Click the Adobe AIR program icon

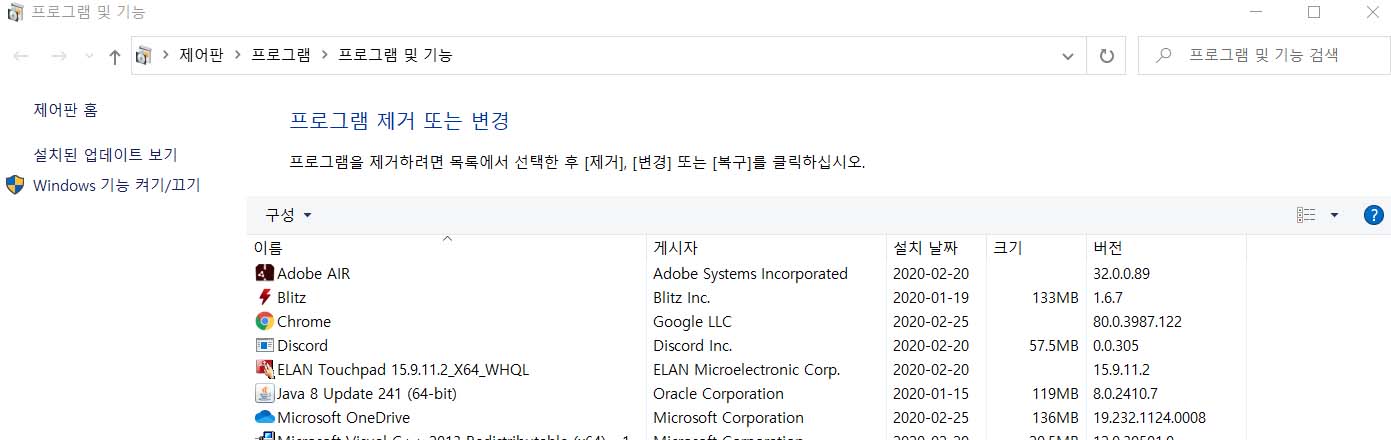coord(265,273)
